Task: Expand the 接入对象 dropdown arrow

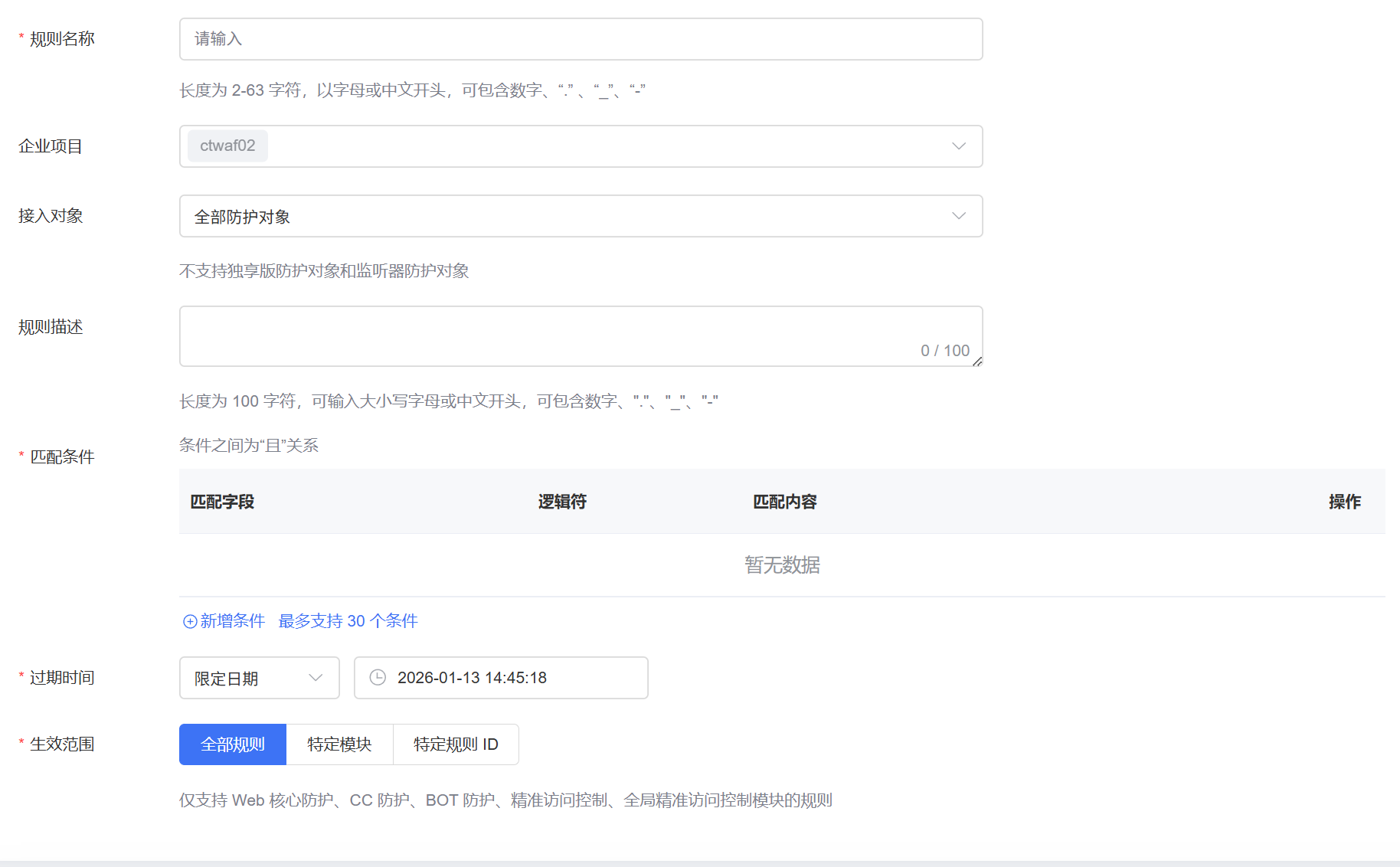Action: [958, 216]
